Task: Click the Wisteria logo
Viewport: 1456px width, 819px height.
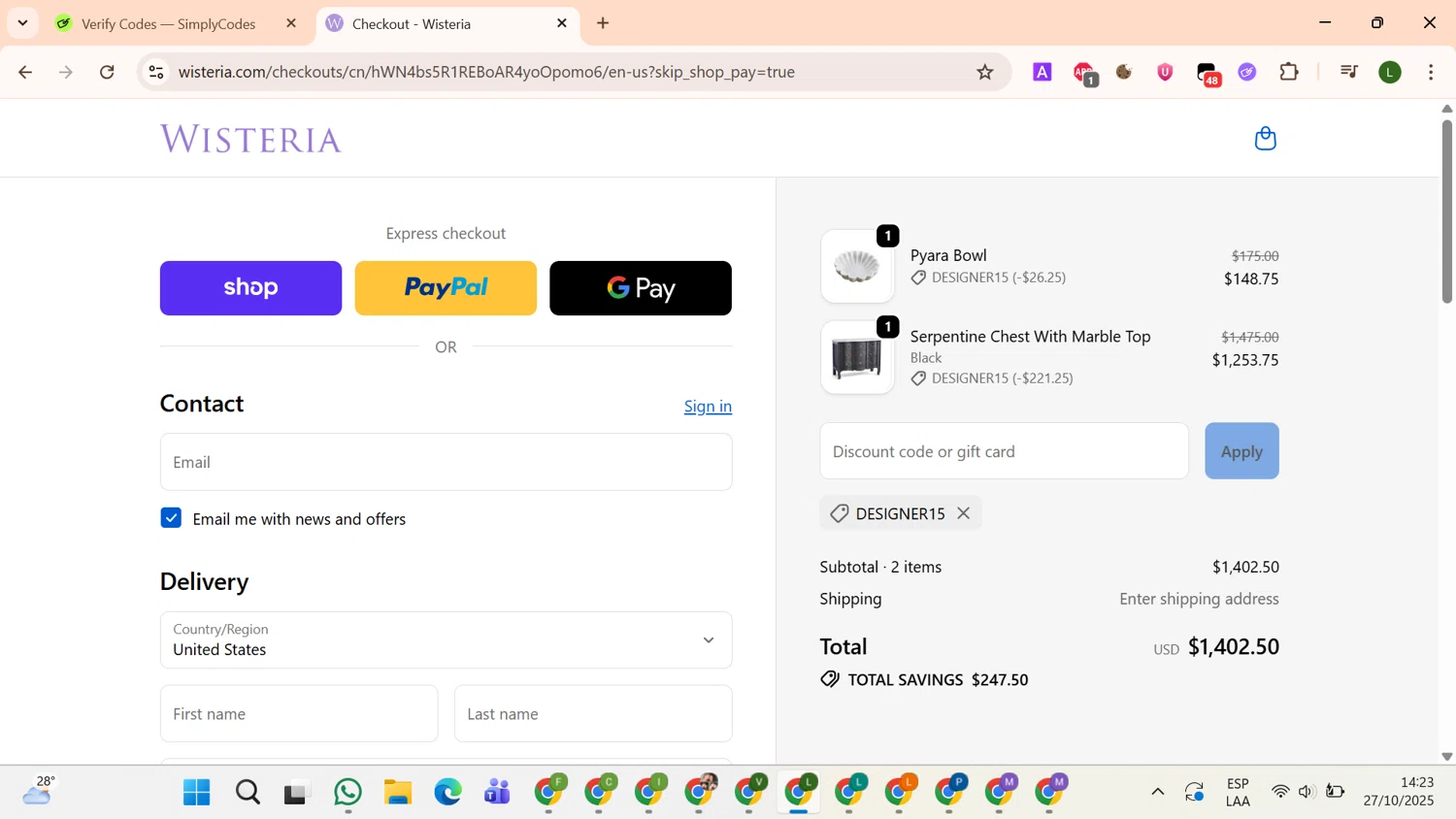Action: (x=250, y=139)
